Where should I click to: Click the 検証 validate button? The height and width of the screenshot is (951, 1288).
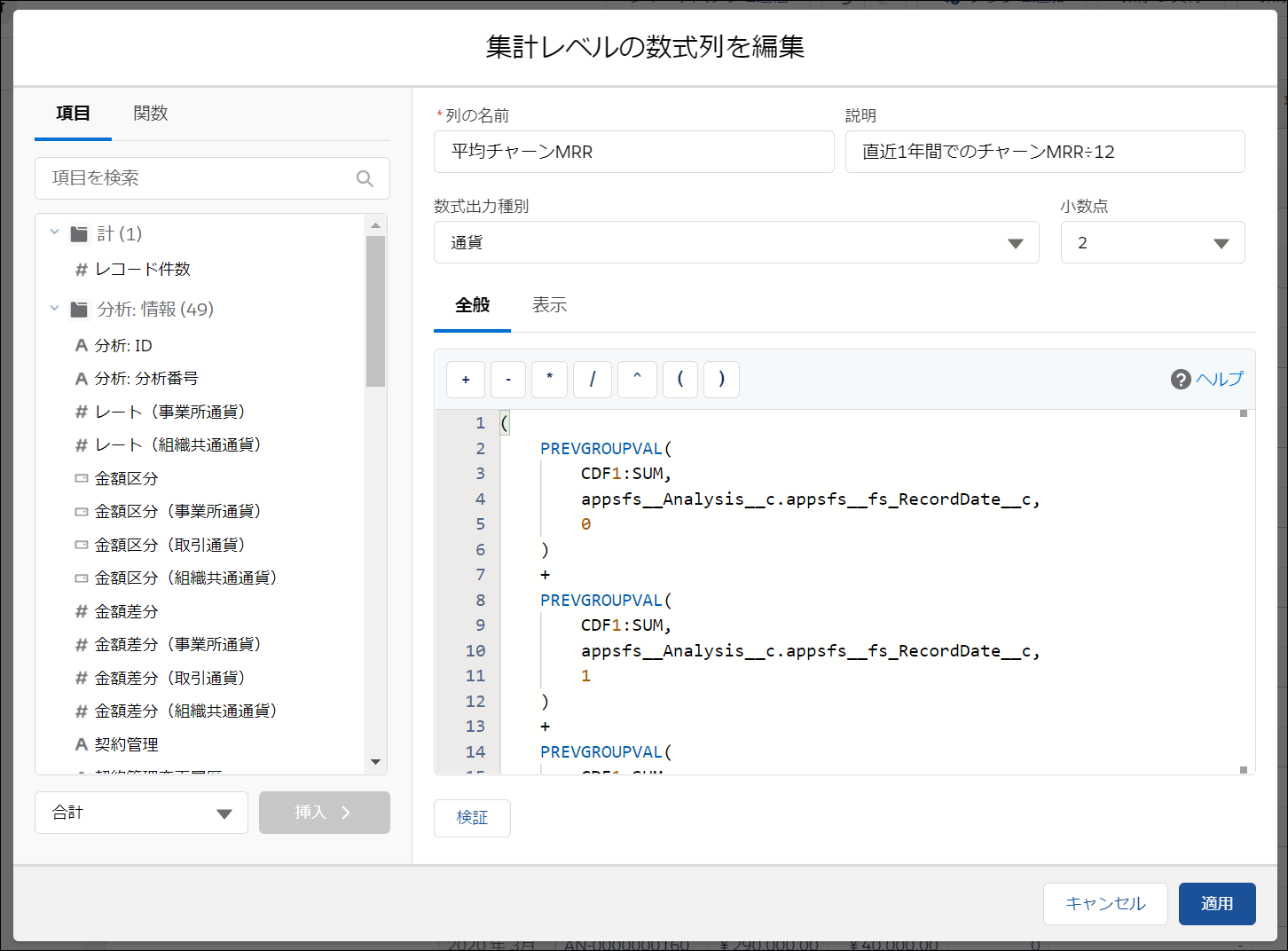[x=472, y=818]
